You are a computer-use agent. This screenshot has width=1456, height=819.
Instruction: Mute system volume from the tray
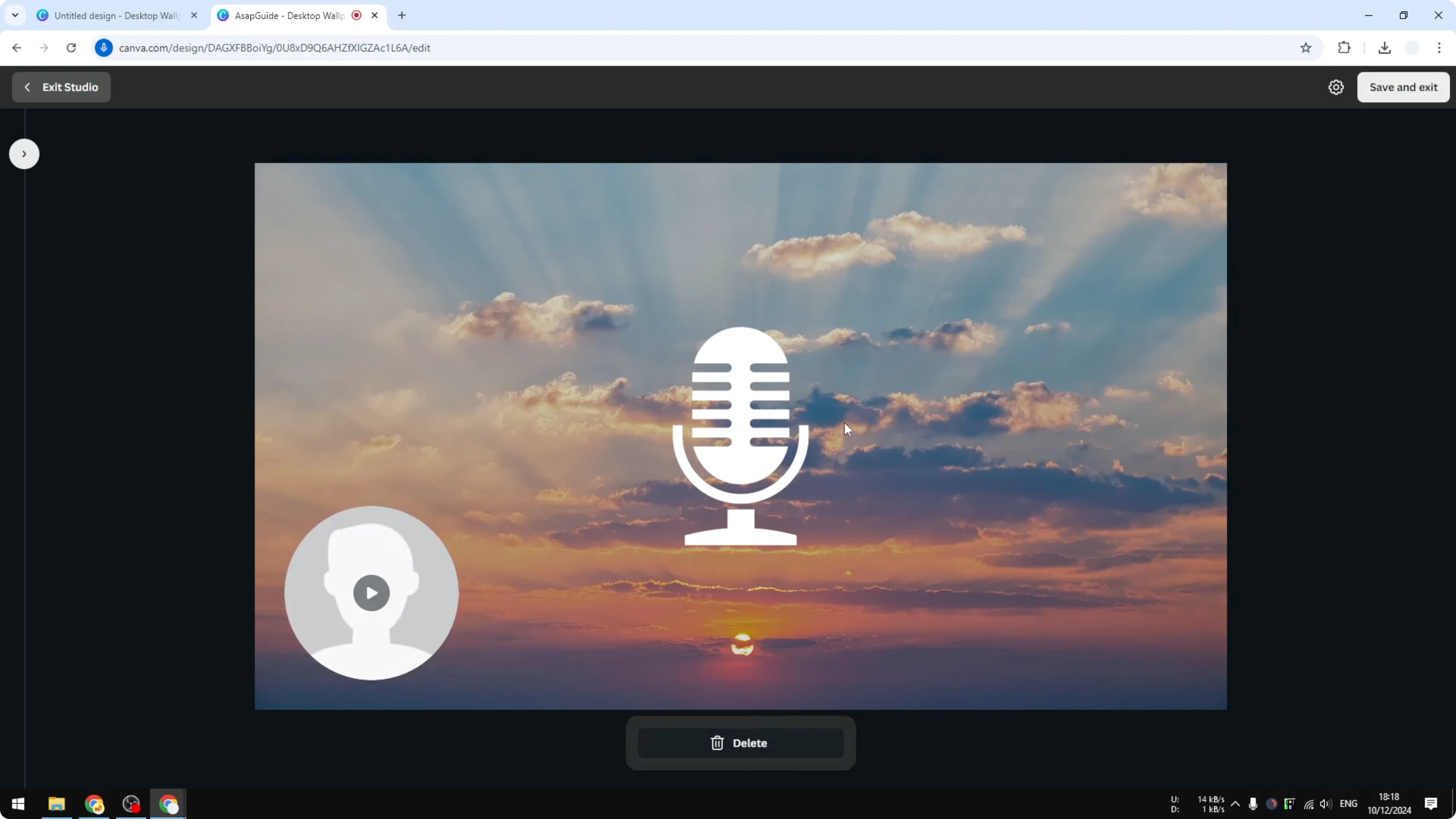(x=1325, y=804)
